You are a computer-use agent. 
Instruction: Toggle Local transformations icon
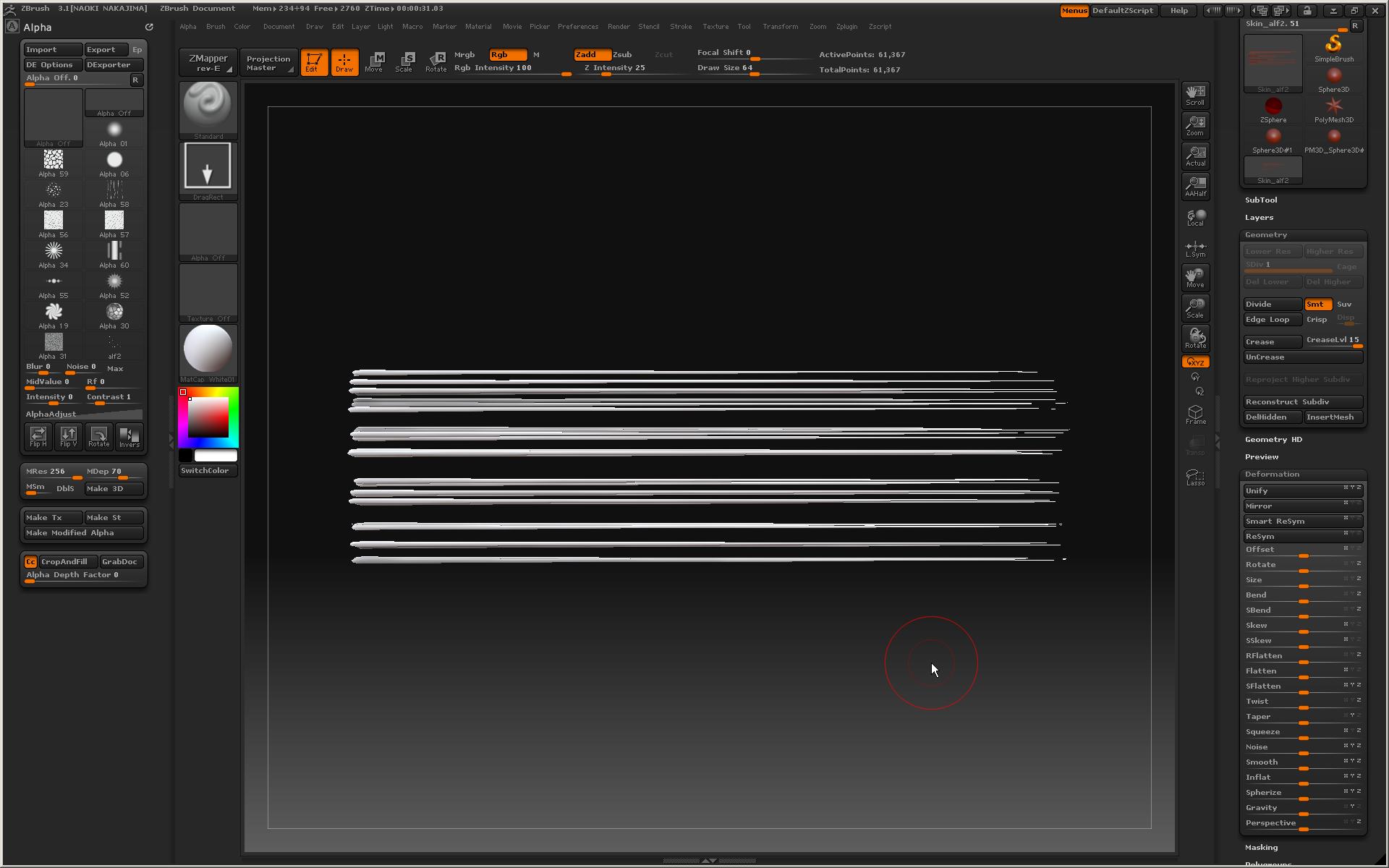tap(1195, 217)
